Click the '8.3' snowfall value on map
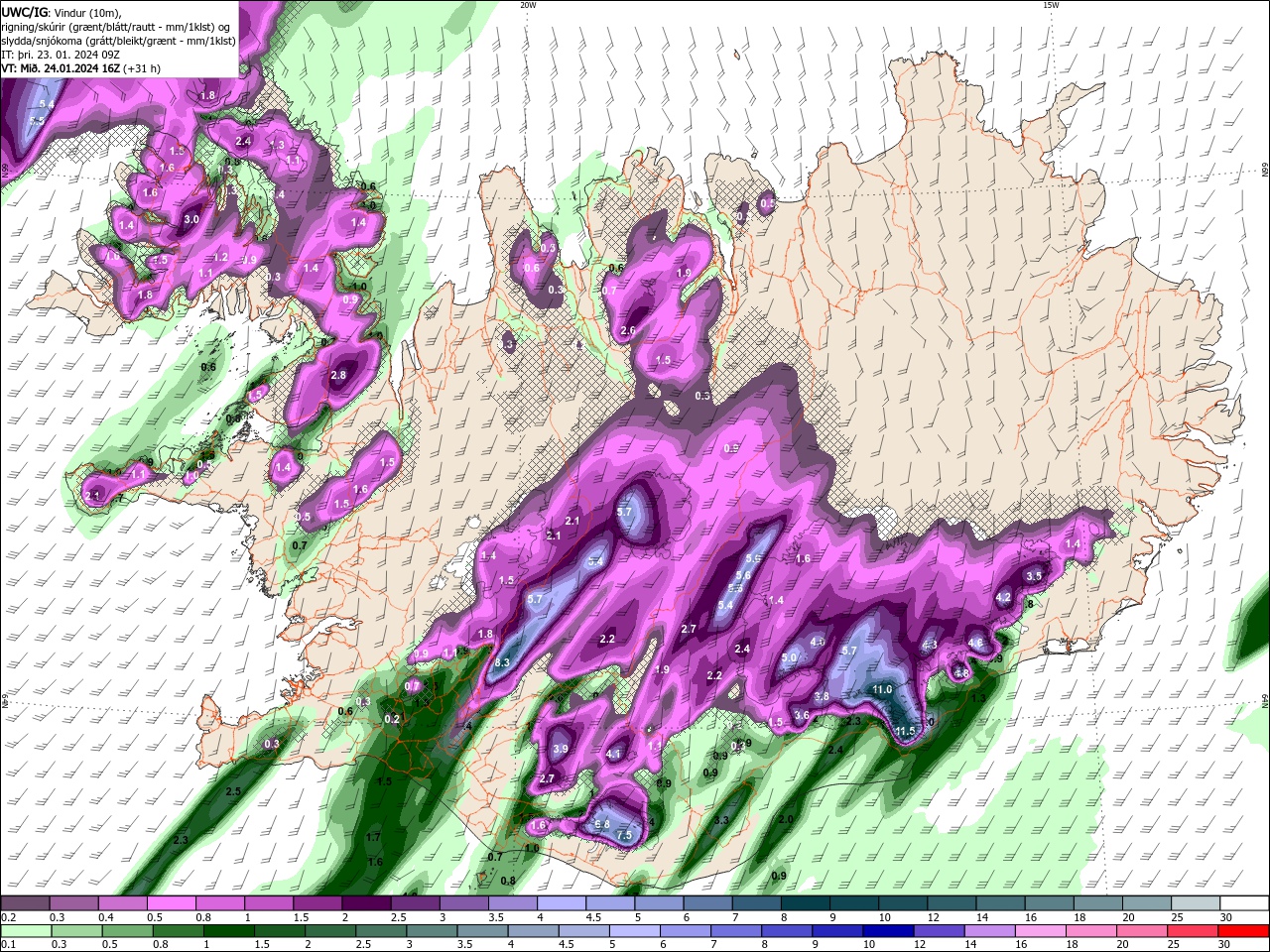 click(x=501, y=662)
